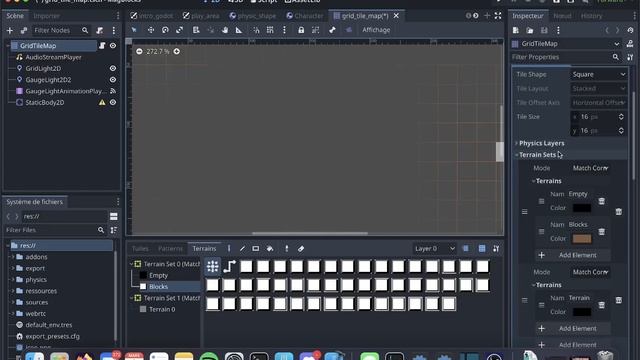Image resolution: width=640 pixels, height=360 pixels.
Task: Expand the physics folder
Action: point(13,280)
